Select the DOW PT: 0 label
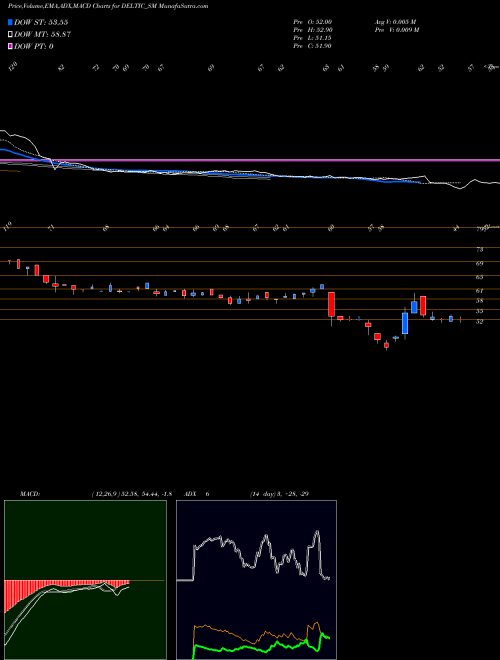The width and height of the screenshot is (500, 660). pyautogui.click(x=34, y=46)
